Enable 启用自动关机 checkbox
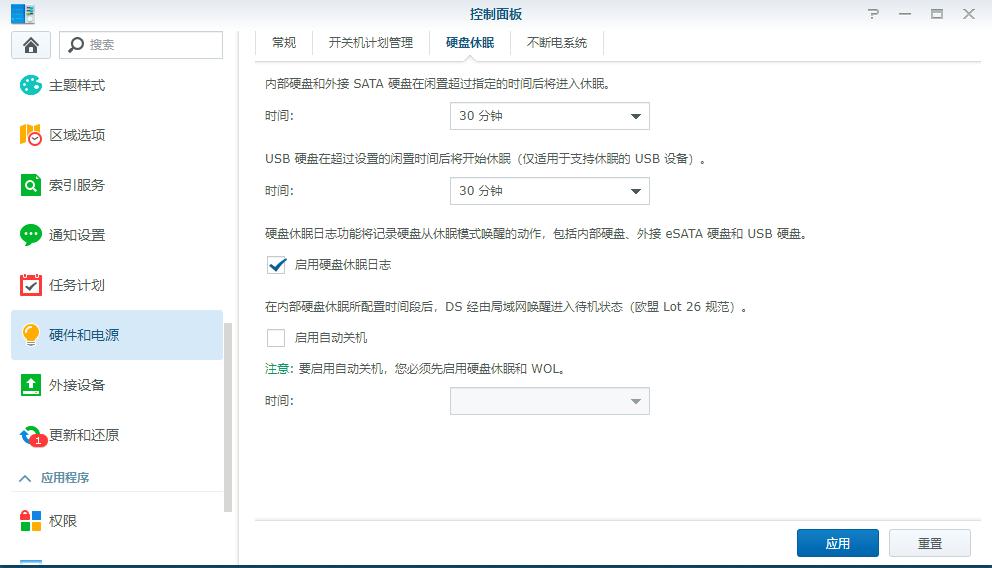 [x=276, y=338]
